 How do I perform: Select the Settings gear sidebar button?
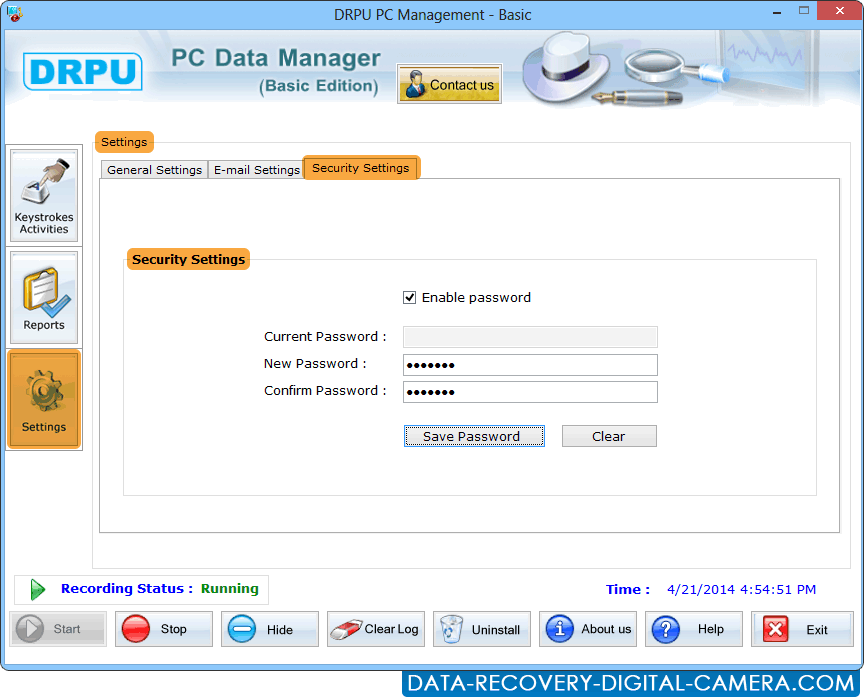[44, 399]
